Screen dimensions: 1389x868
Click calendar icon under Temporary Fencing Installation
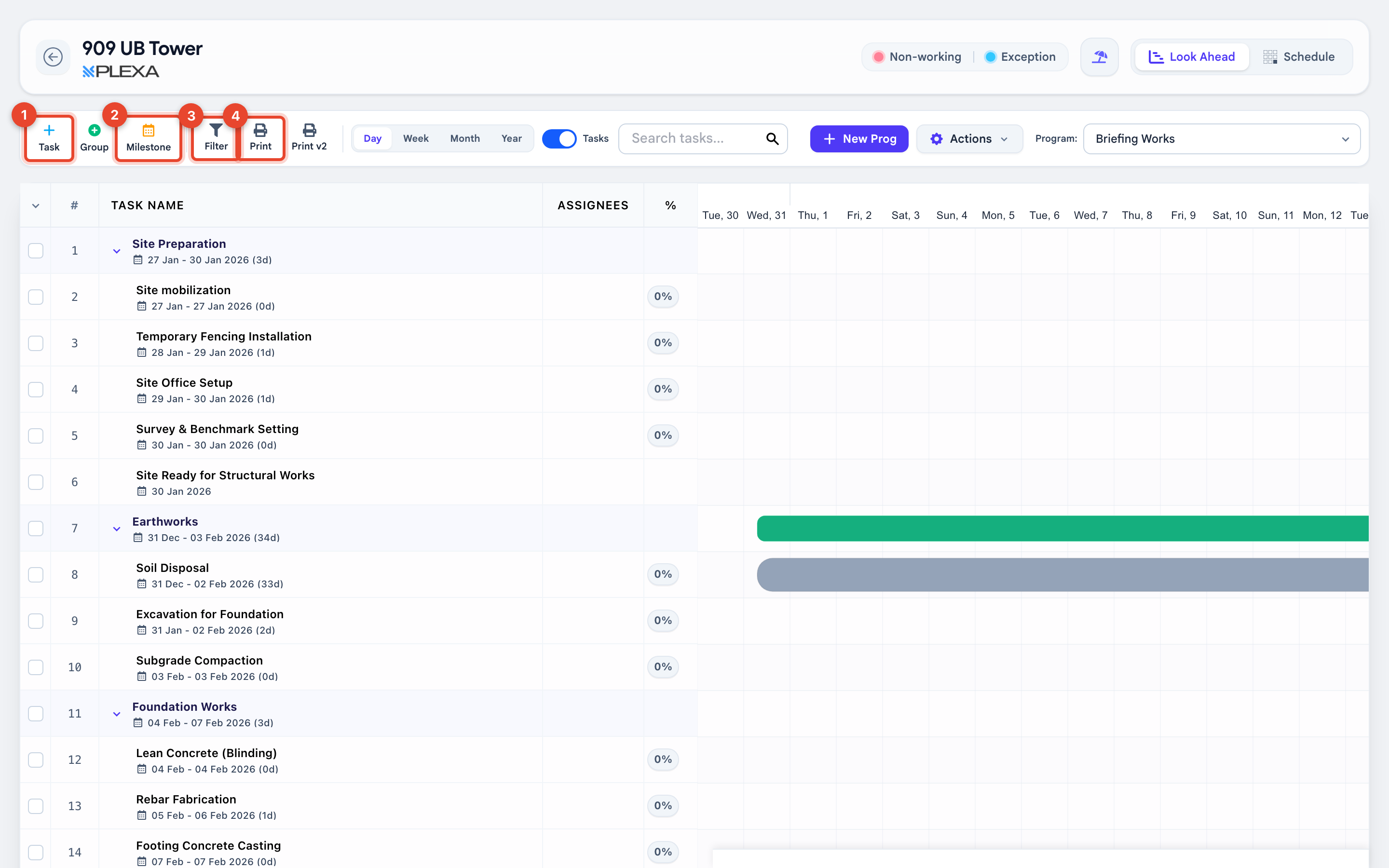coord(142,353)
